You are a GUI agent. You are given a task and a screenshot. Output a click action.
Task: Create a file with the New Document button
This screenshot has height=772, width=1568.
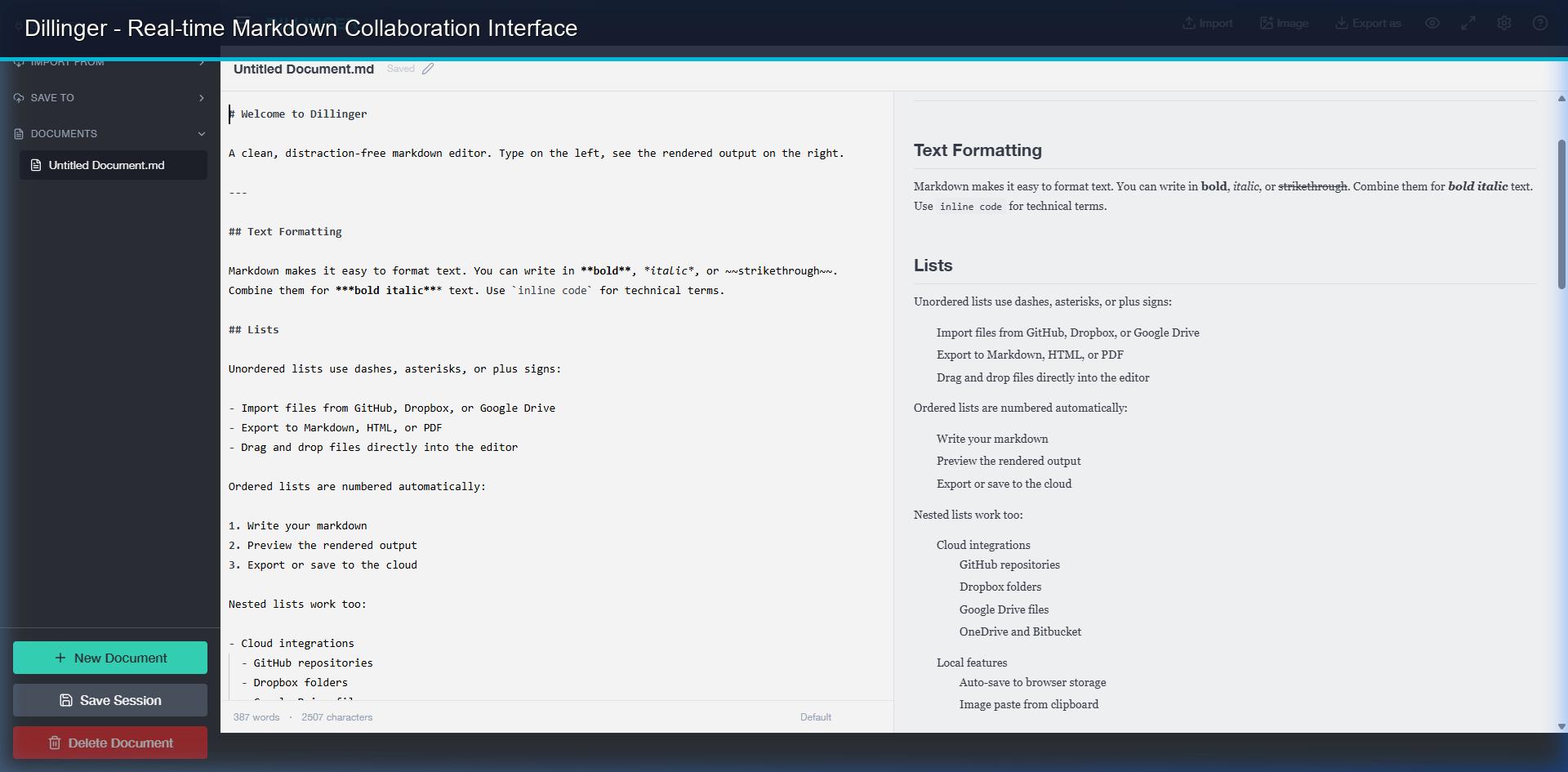(110, 658)
